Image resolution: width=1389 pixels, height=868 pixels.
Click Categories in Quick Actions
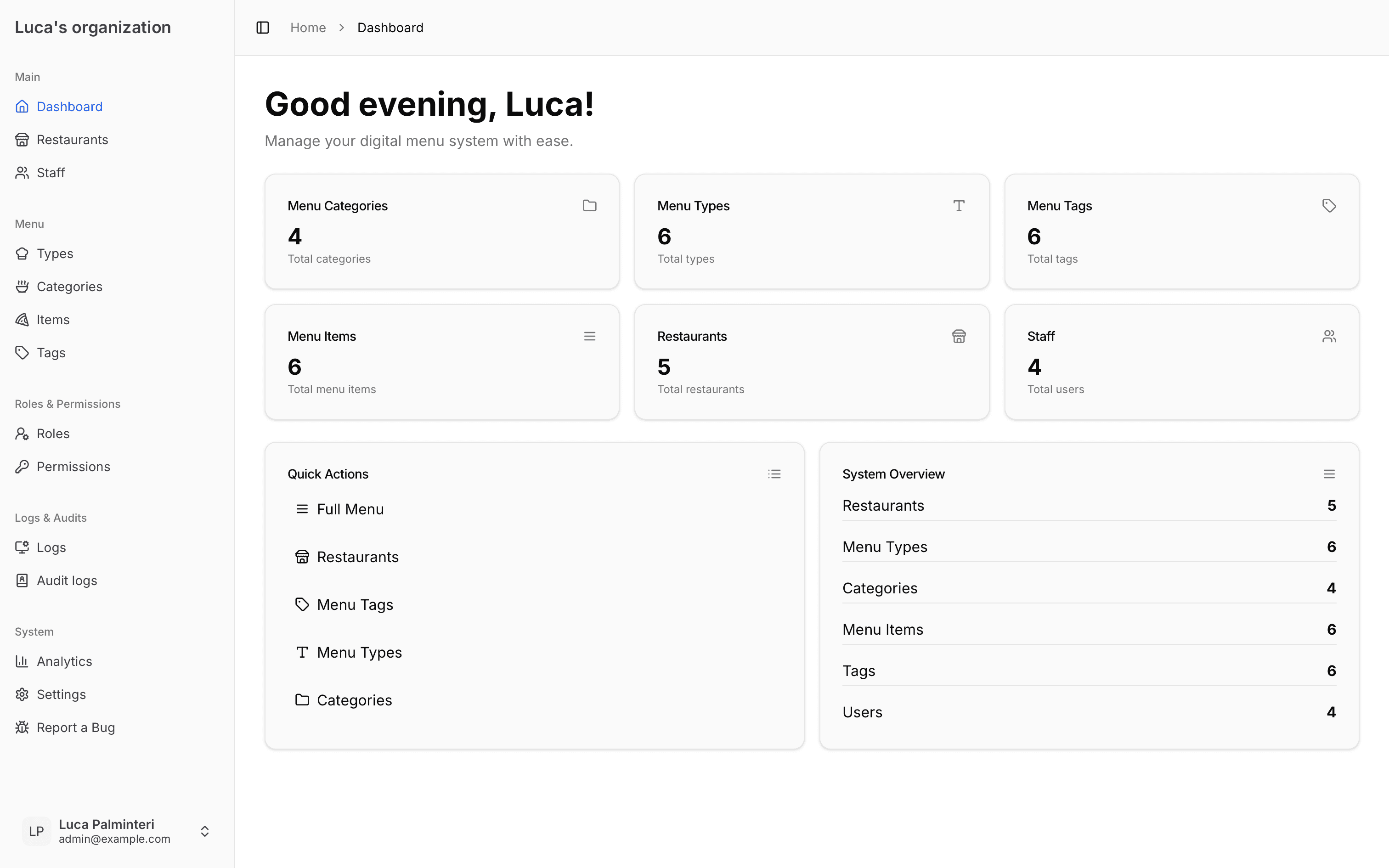pyautogui.click(x=354, y=700)
